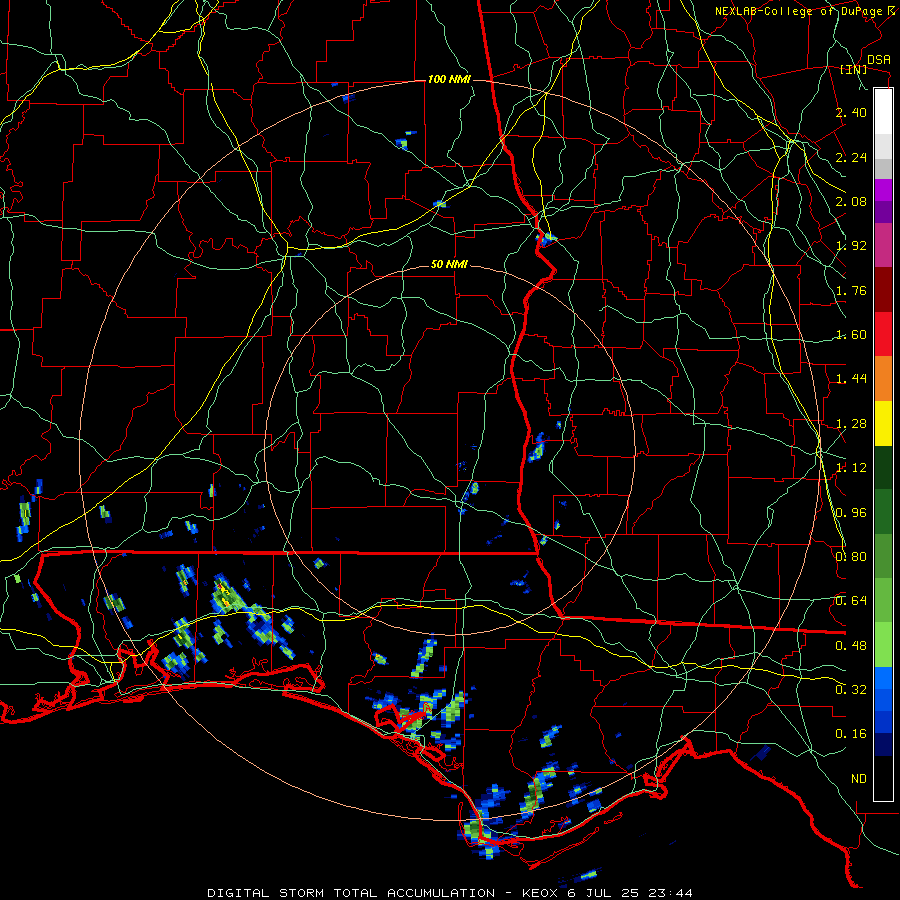Select the 0.32 legend value
The height and width of the screenshot is (900, 900).
[851, 690]
